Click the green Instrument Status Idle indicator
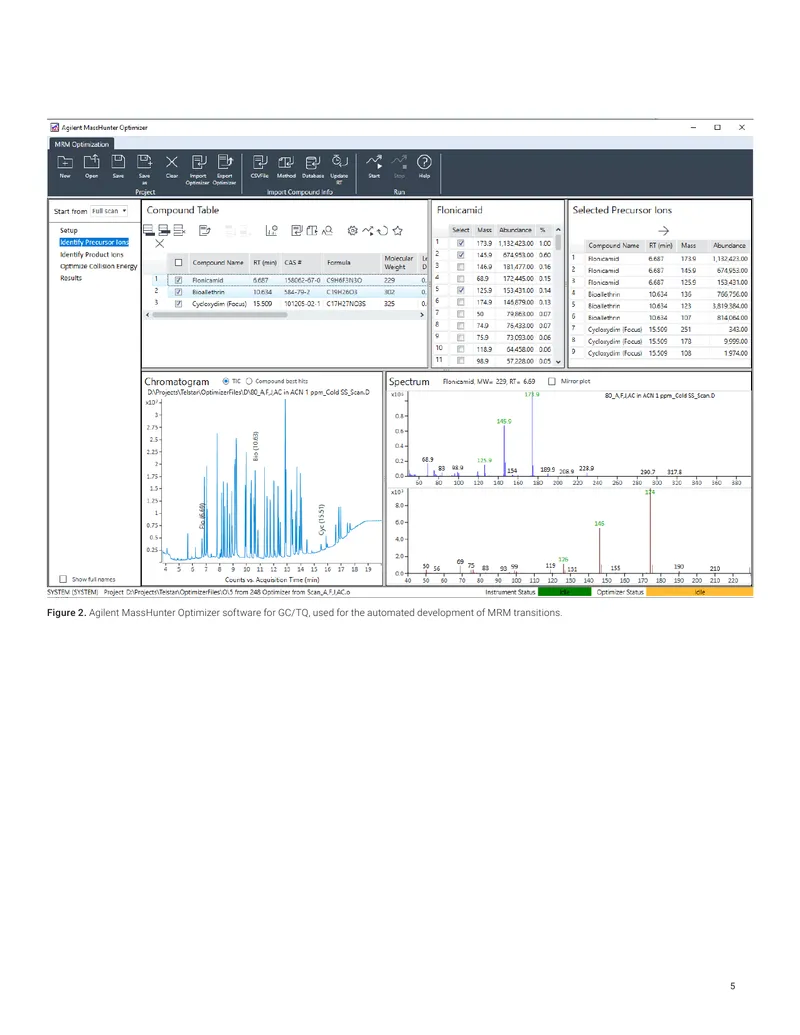 (564, 592)
